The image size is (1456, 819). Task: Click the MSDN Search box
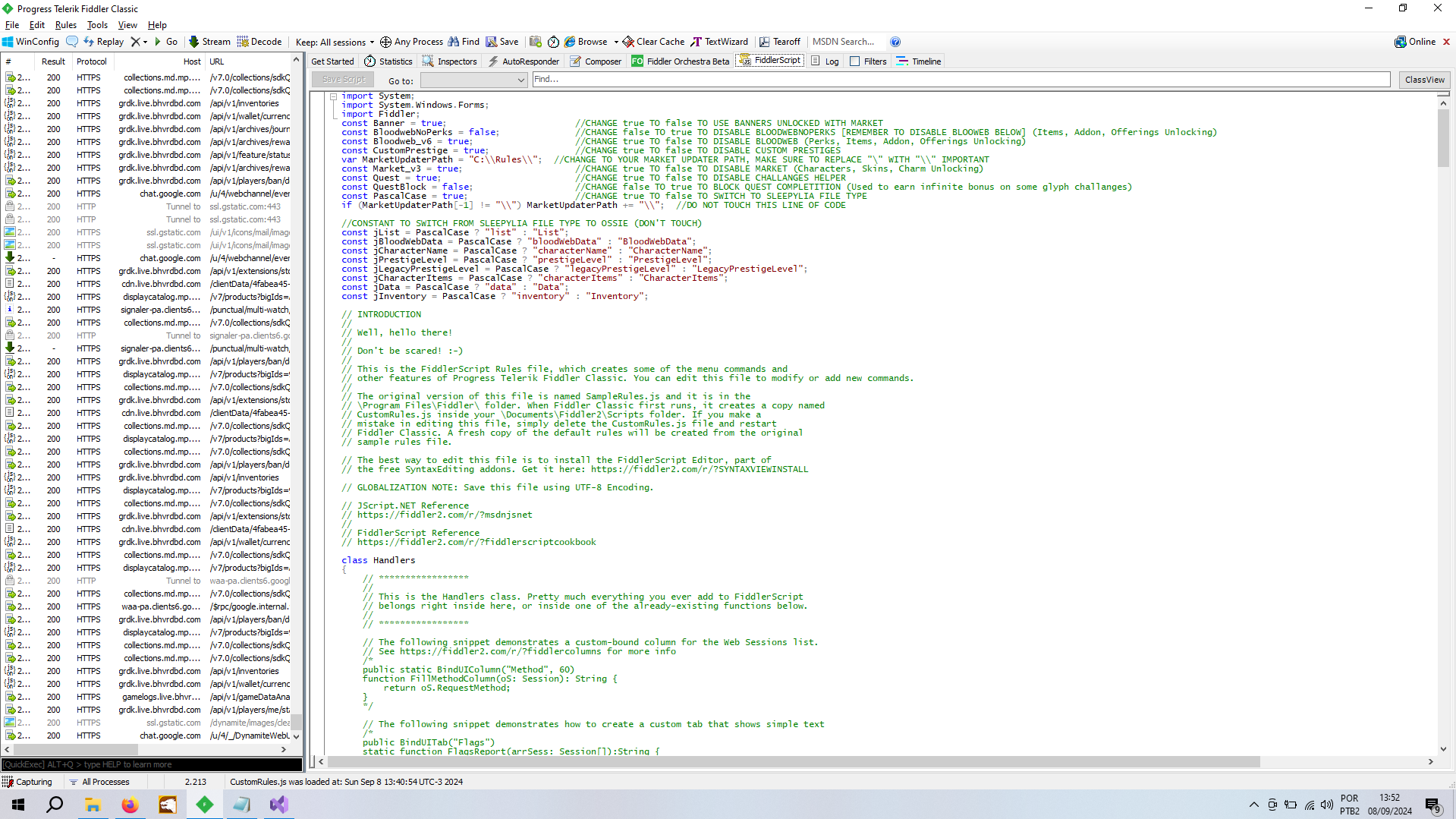(x=845, y=42)
